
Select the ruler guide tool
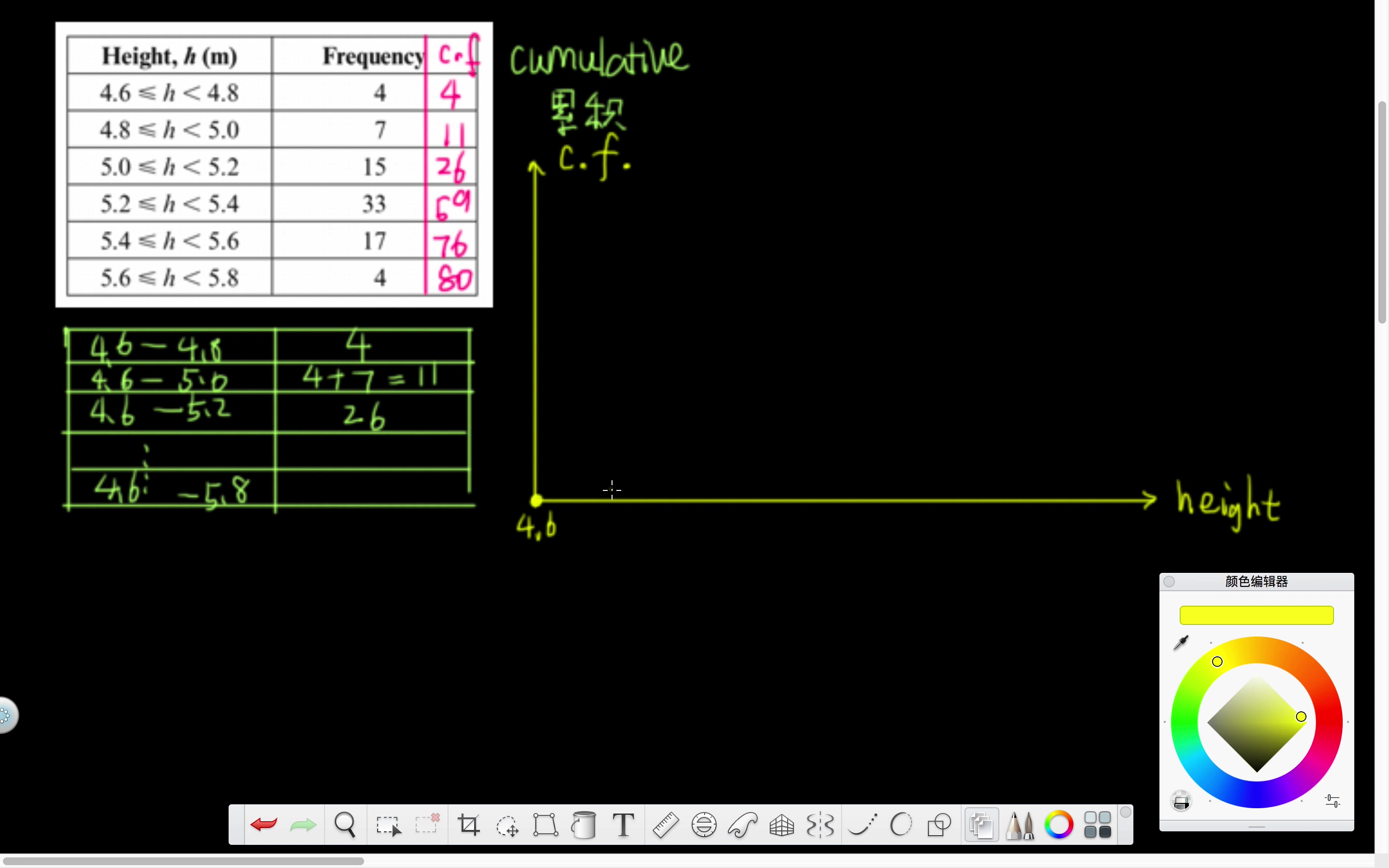(666, 825)
